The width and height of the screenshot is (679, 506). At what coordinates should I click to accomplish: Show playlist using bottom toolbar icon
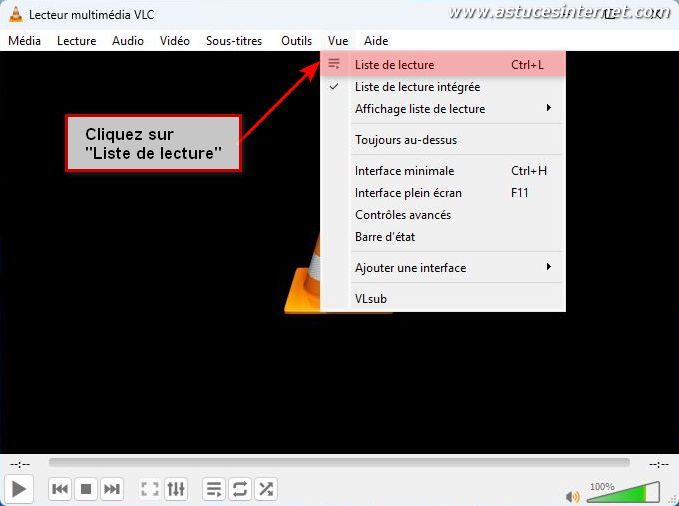pyautogui.click(x=214, y=489)
